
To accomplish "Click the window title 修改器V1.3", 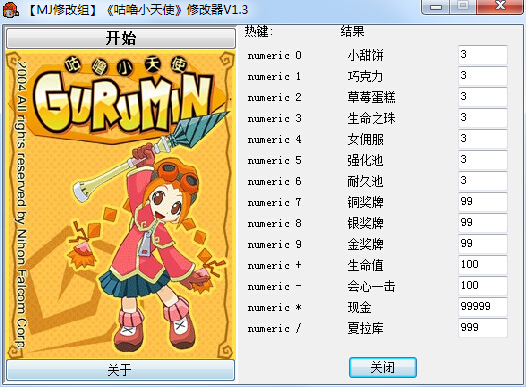I will point(217,10).
